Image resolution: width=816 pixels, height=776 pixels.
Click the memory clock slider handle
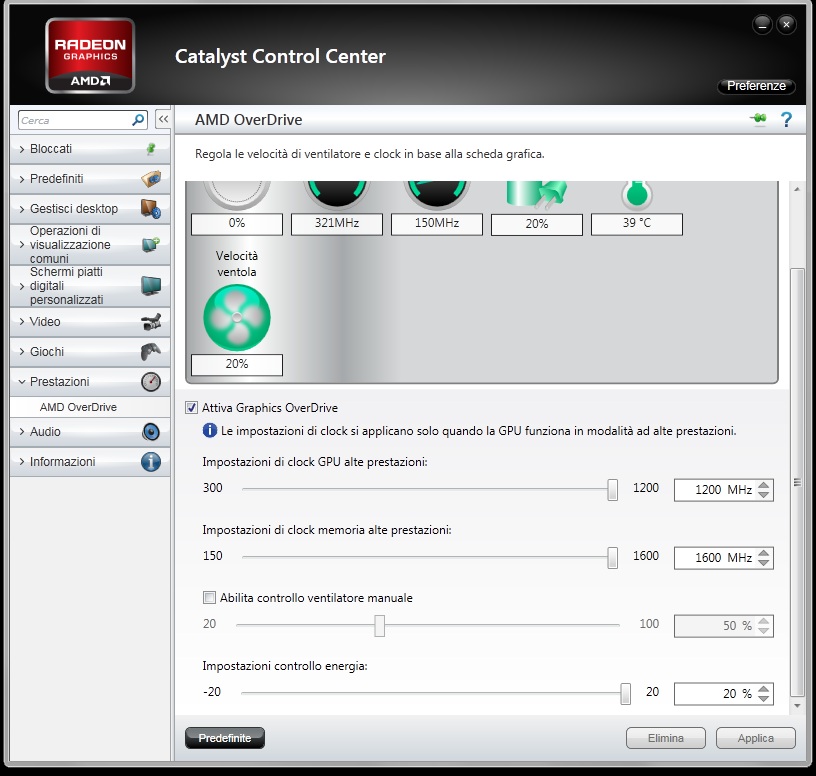pos(613,558)
